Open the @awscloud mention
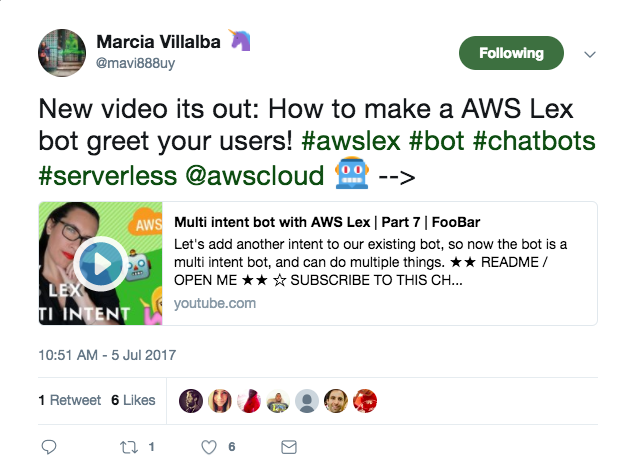Image resolution: width=635 pixels, height=467 pixels. pyautogui.click(x=255, y=175)
